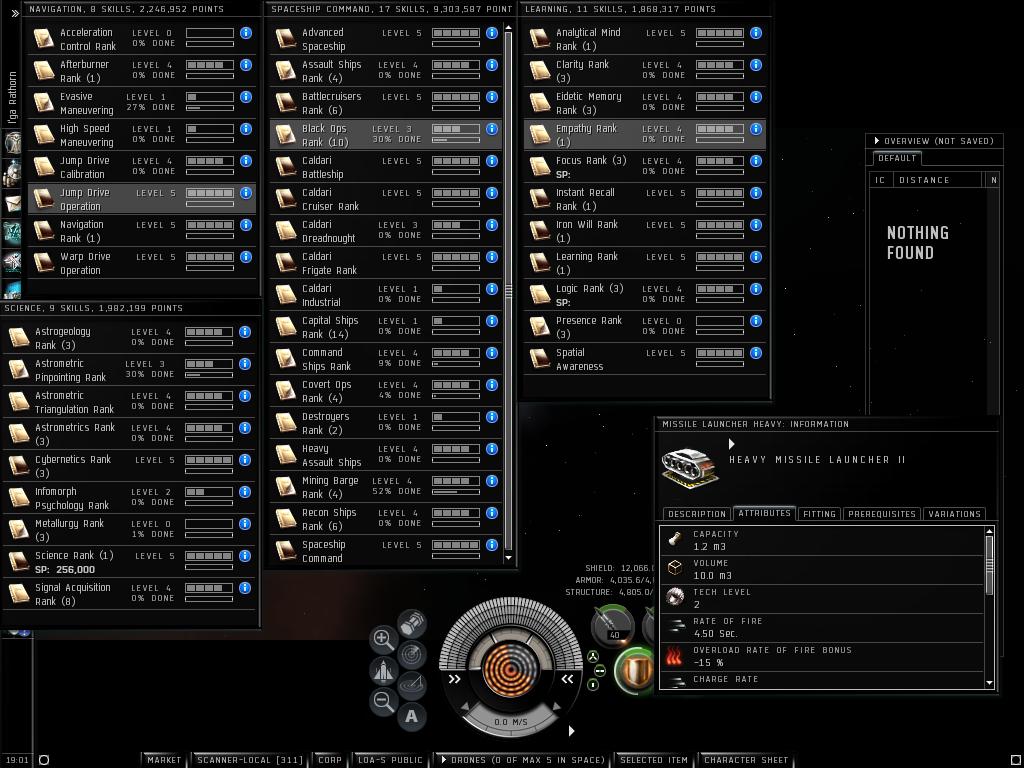Screen dimensions: 1024x768
Task: Switch to the Description tab
Action: (x=697, y=514)
